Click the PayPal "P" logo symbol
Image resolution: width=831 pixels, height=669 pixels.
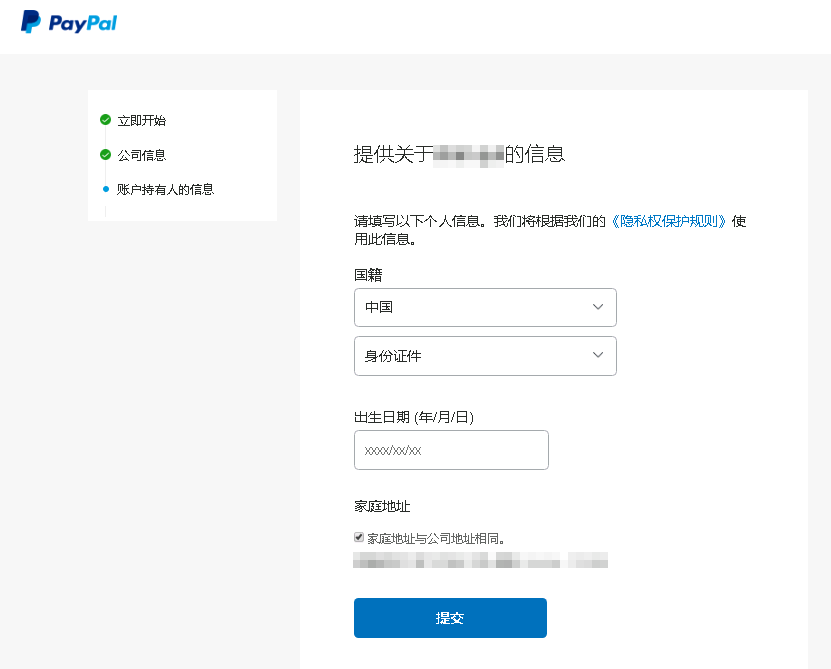pos(31,21)
